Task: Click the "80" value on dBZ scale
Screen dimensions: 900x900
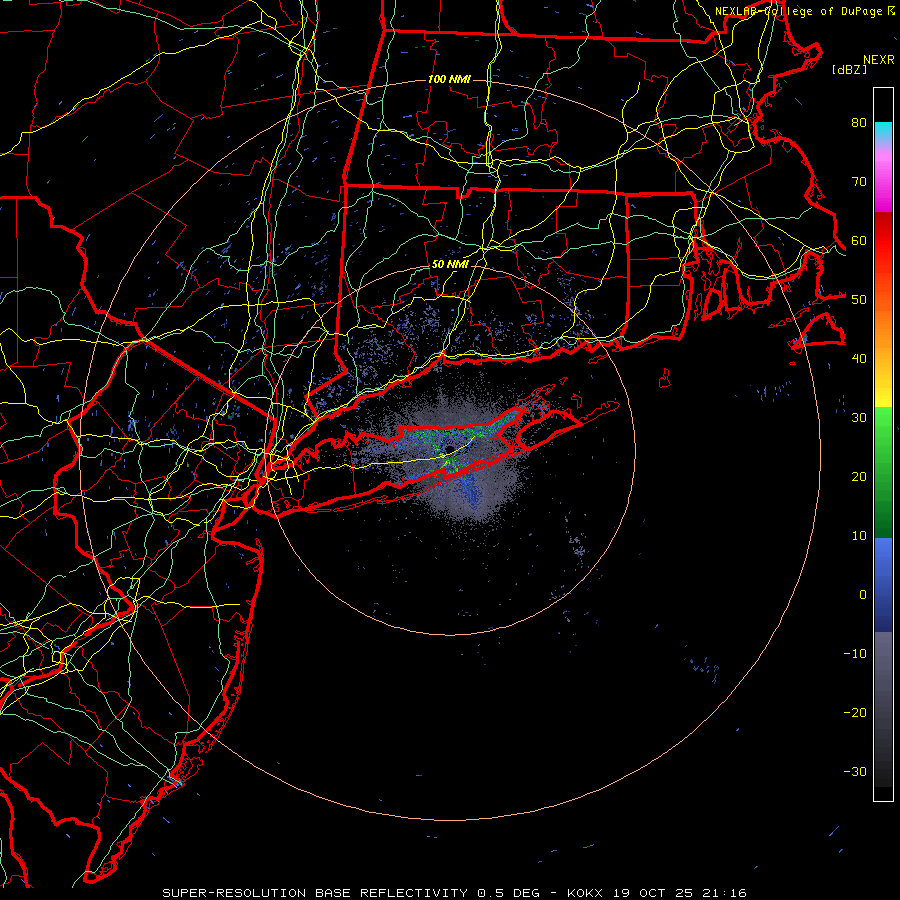Action: (x=859, y=123)
